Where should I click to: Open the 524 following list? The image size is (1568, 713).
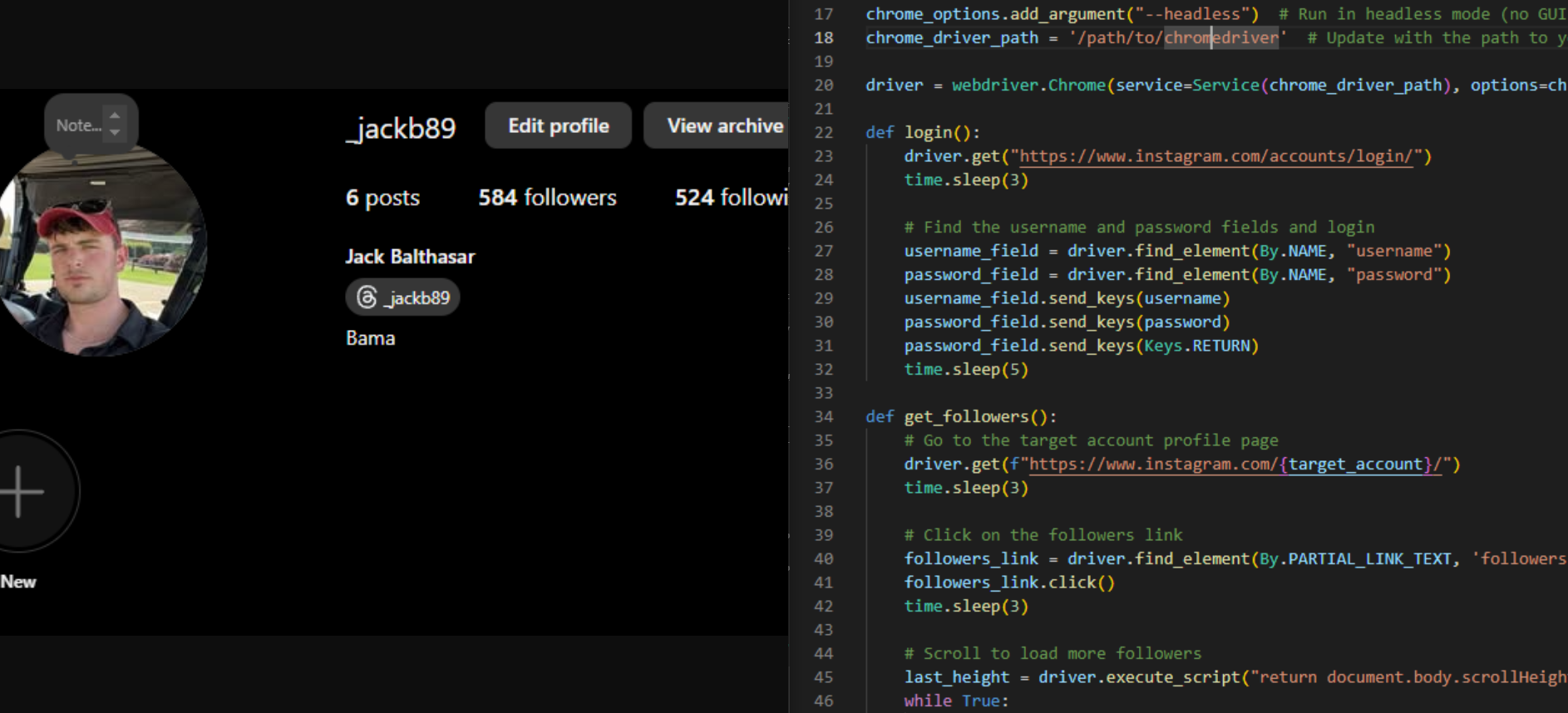tap(730, 198)
